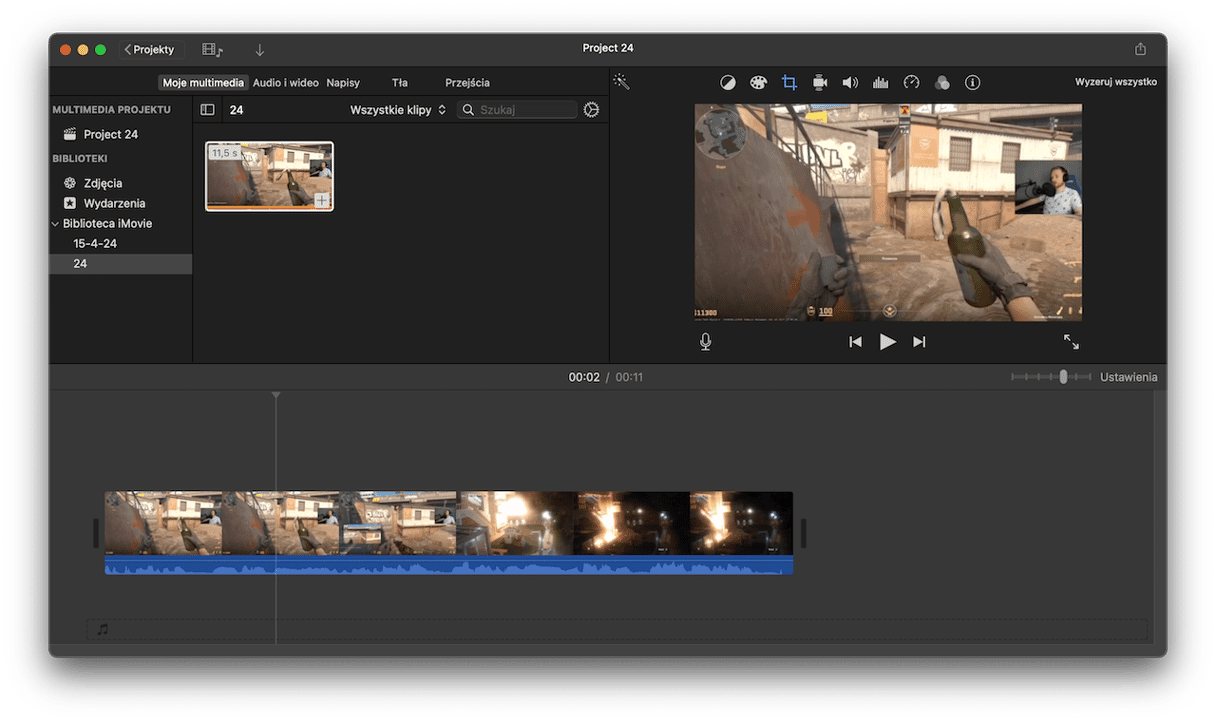Collapse Biblioteca iMovie disclosure triangle

tap(56, 224)
